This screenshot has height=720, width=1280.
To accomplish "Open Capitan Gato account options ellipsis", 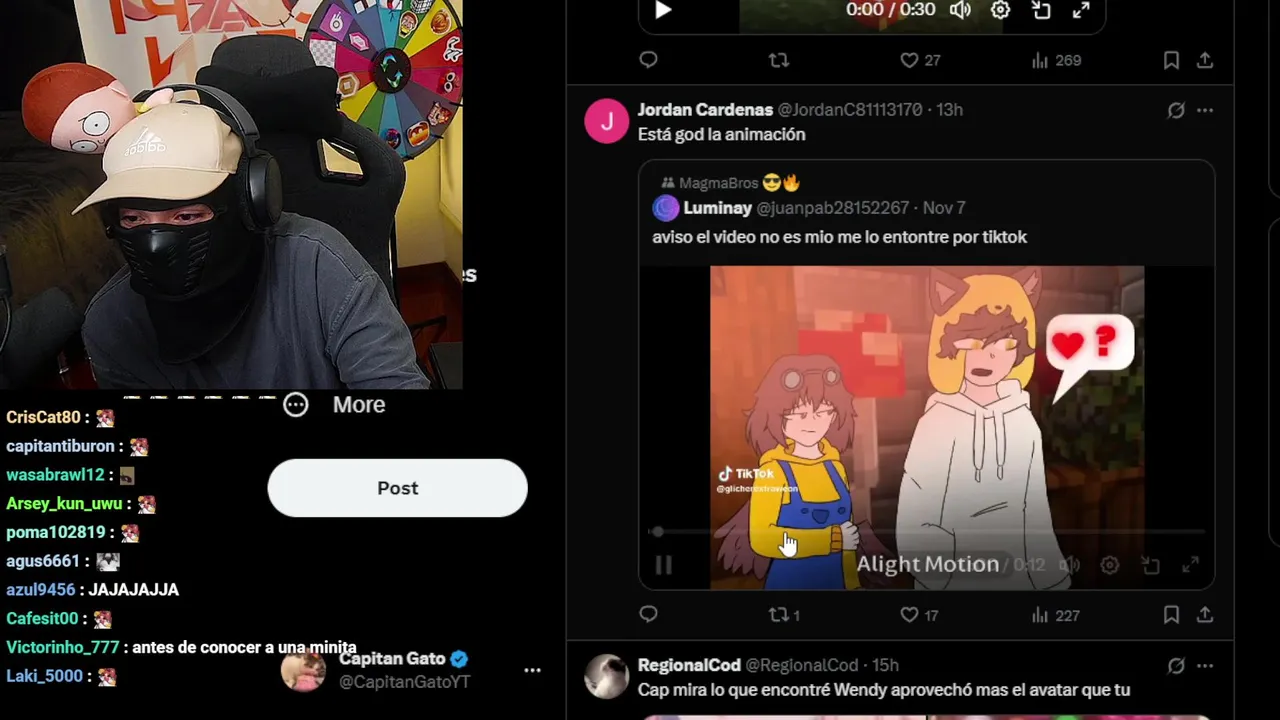I will [532, 670].
